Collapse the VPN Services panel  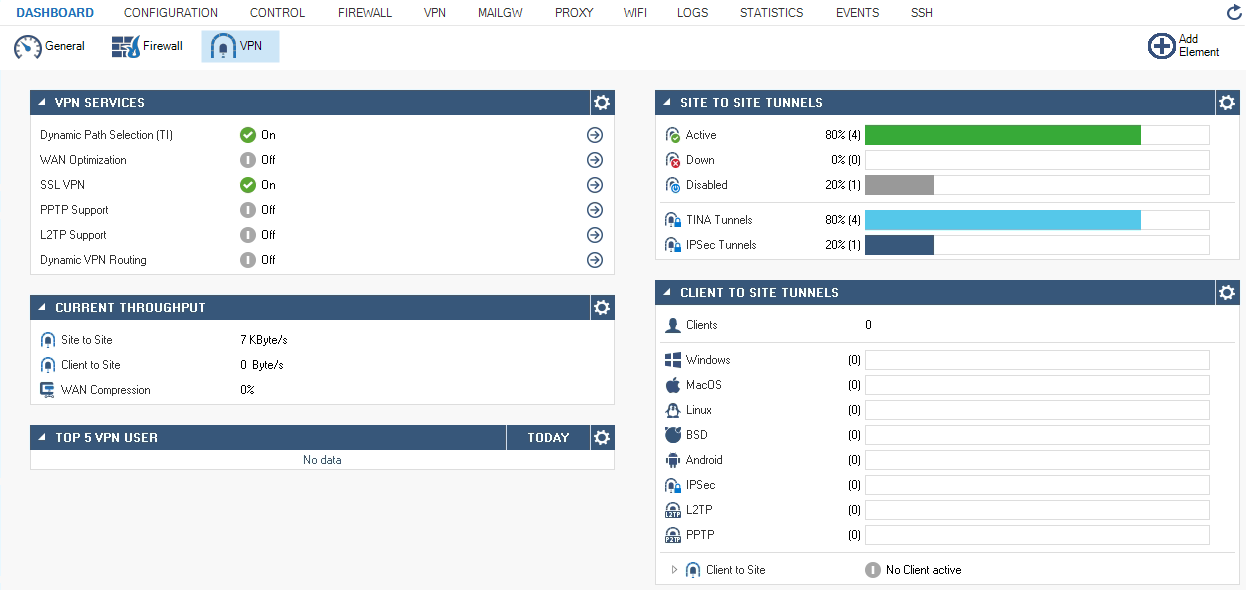point(42,102)
